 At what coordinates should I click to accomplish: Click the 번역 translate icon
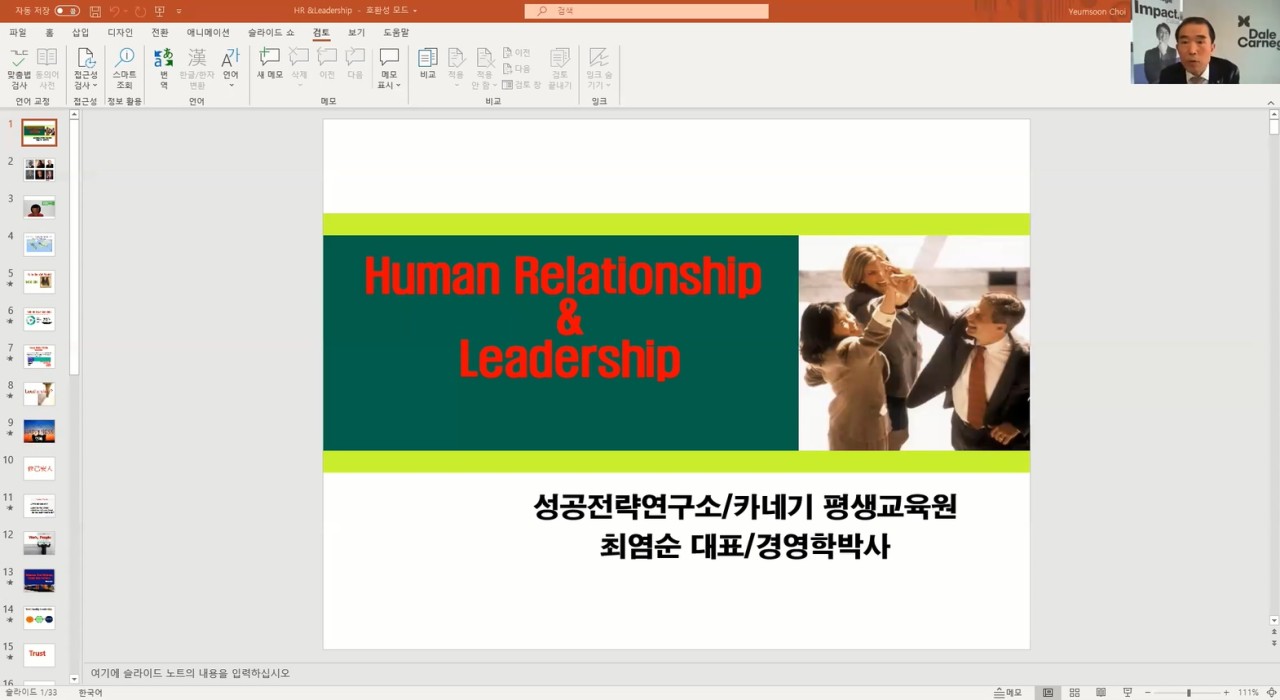164,69
